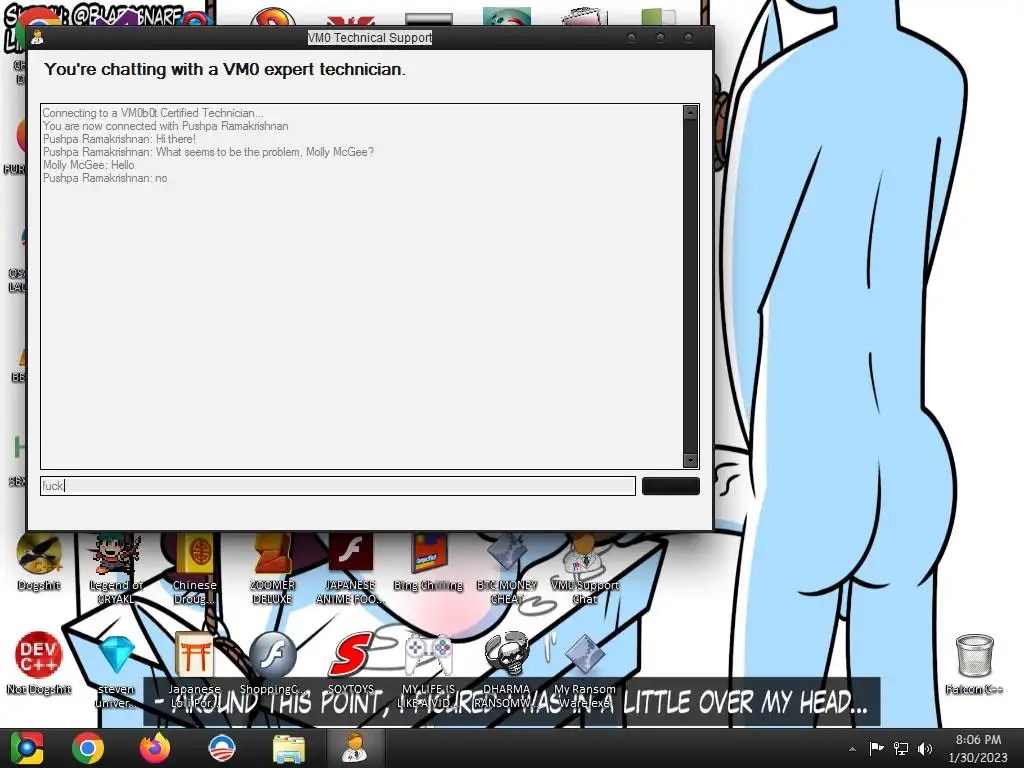Select the MY LIFE IS LIKE A VID... gamepad icon
The width and height of the screenshot is (1024, 768).
click(428, 669)
